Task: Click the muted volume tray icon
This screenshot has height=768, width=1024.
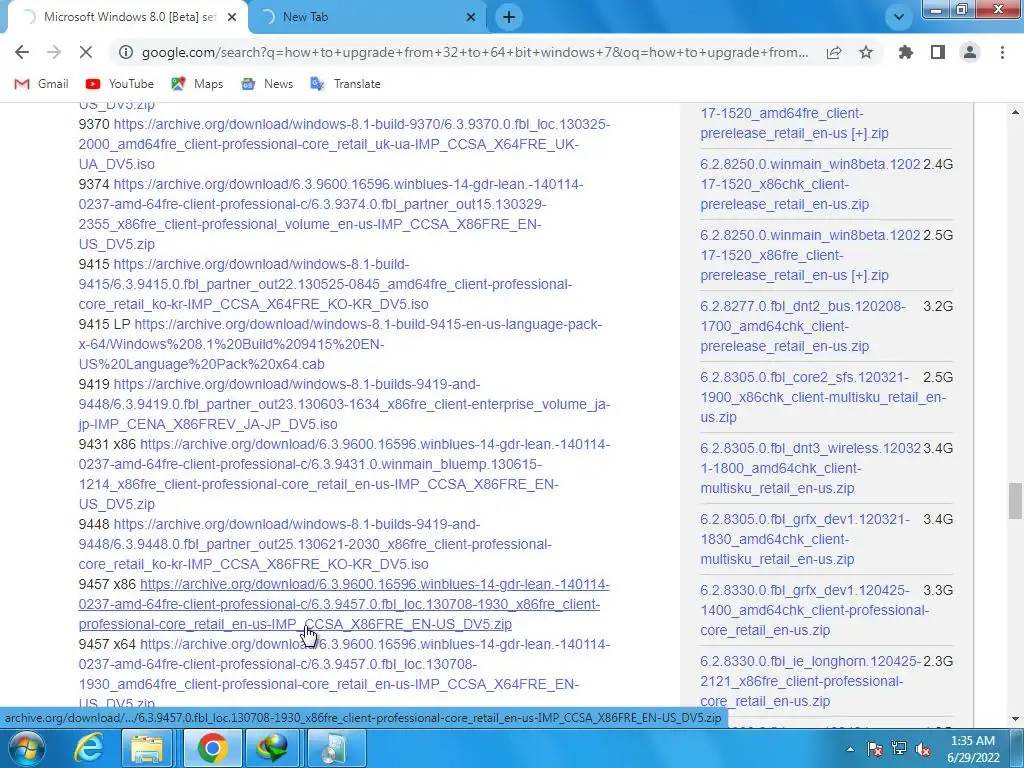Action: pos(923,749)
